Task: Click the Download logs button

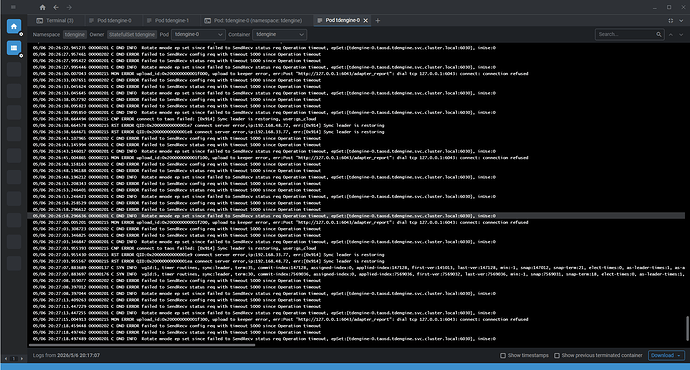Action: (666, 355)
